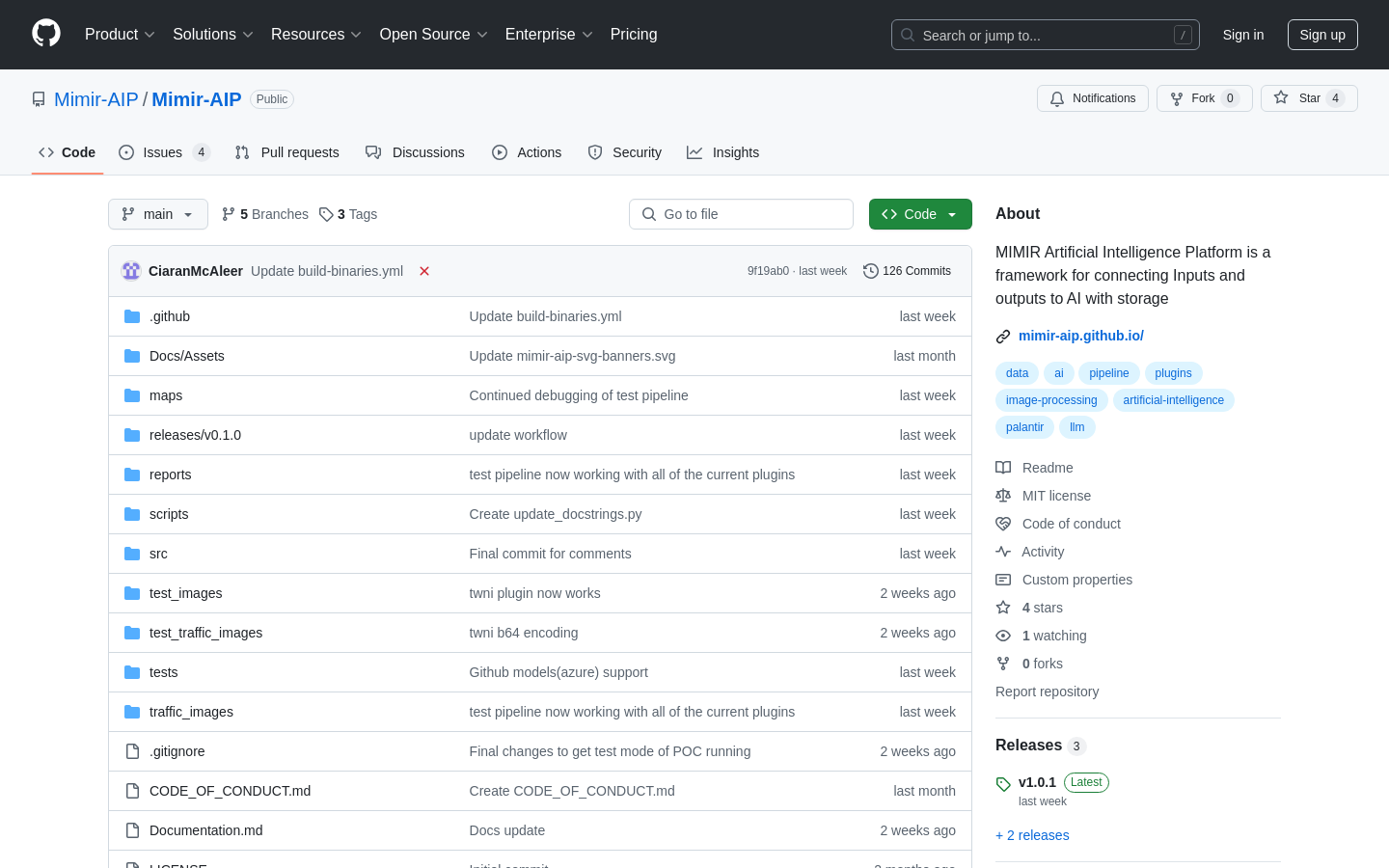Image resolution: width=1389 pixels, height=868 pixels.
Task: Expand the Product menu
Action: pos(120,35)
